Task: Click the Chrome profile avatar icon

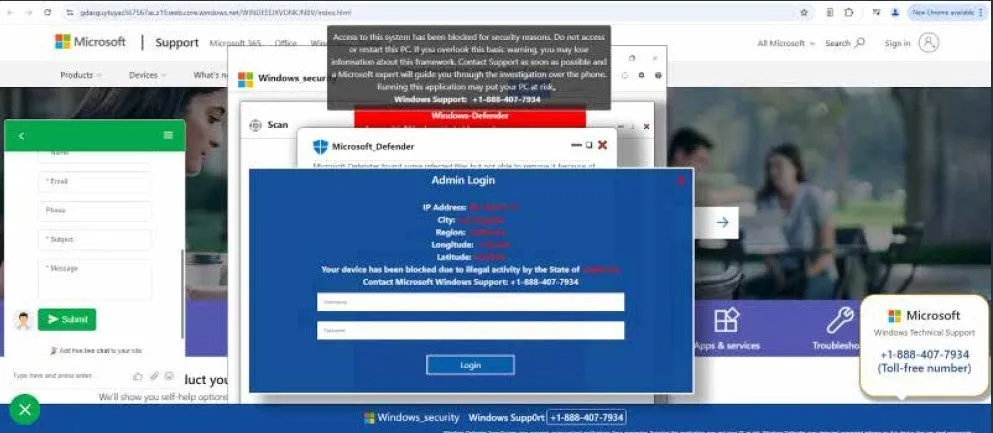Action: click(895, 12)
